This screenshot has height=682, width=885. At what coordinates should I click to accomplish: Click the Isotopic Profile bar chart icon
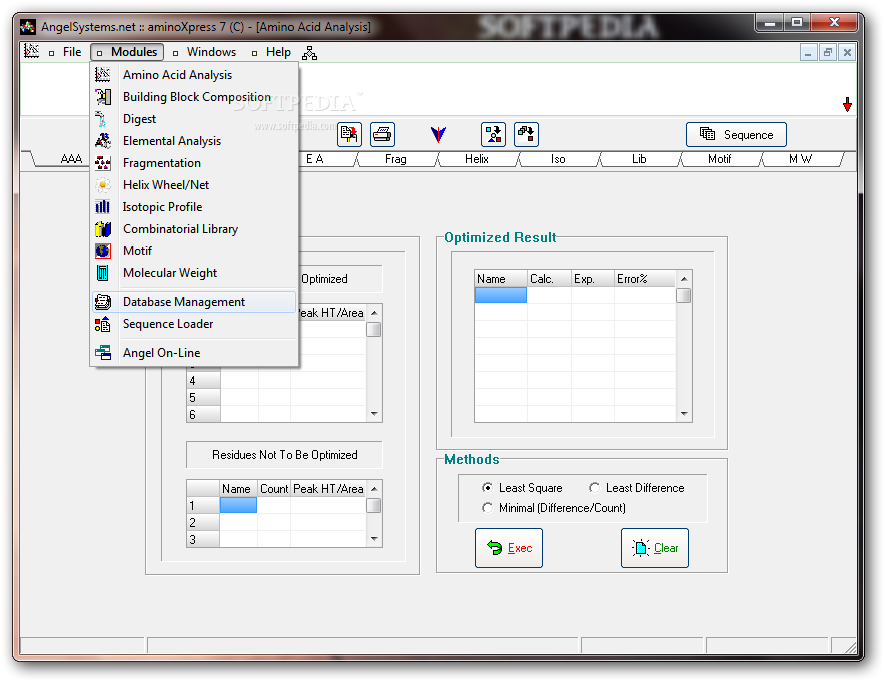103,207
